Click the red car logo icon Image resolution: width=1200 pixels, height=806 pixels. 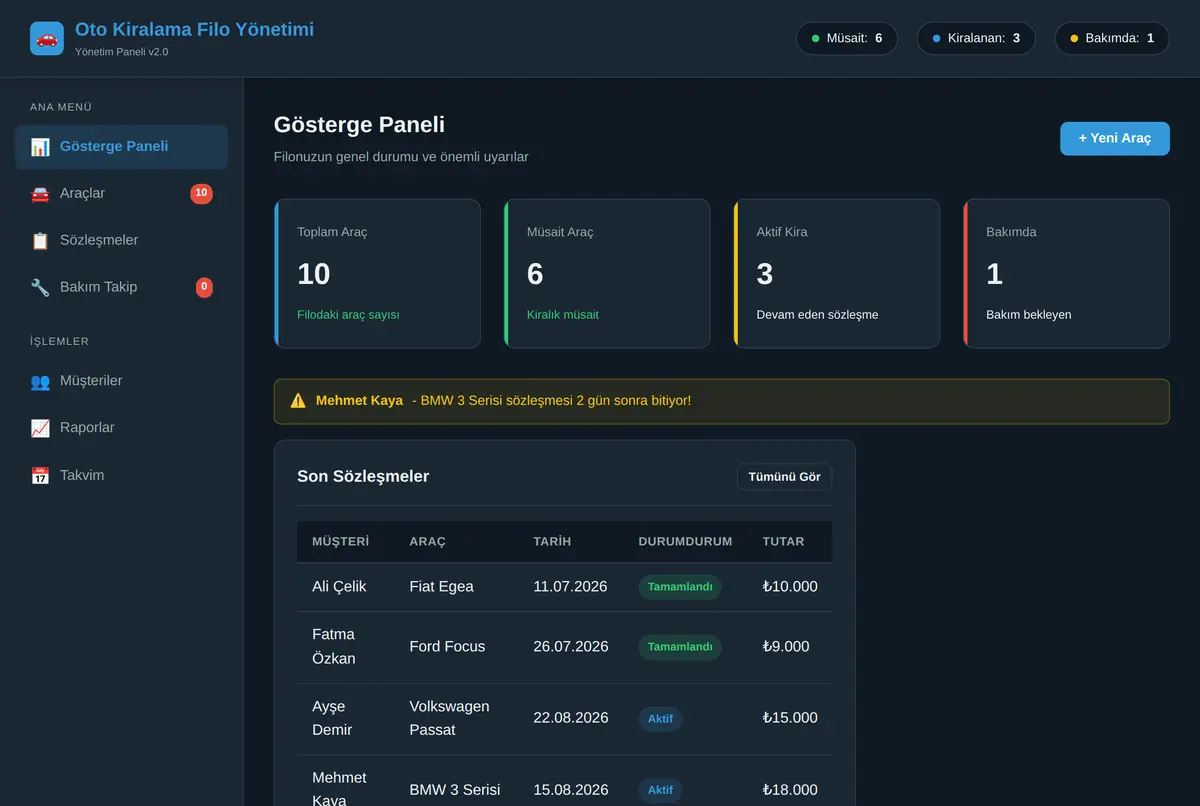(x=47, y=39)
